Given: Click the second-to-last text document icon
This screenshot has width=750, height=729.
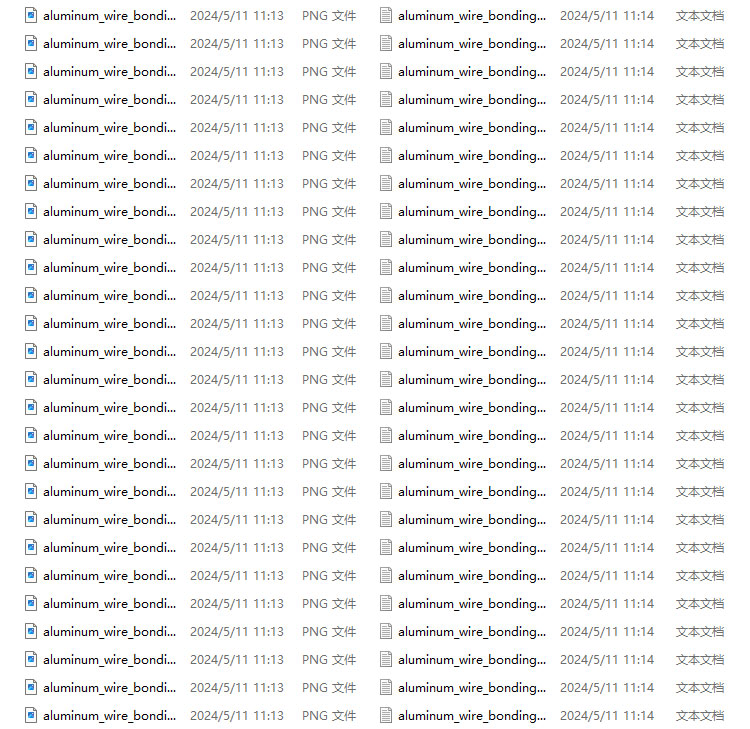Looking at the screenshot, I should point(386,687).
